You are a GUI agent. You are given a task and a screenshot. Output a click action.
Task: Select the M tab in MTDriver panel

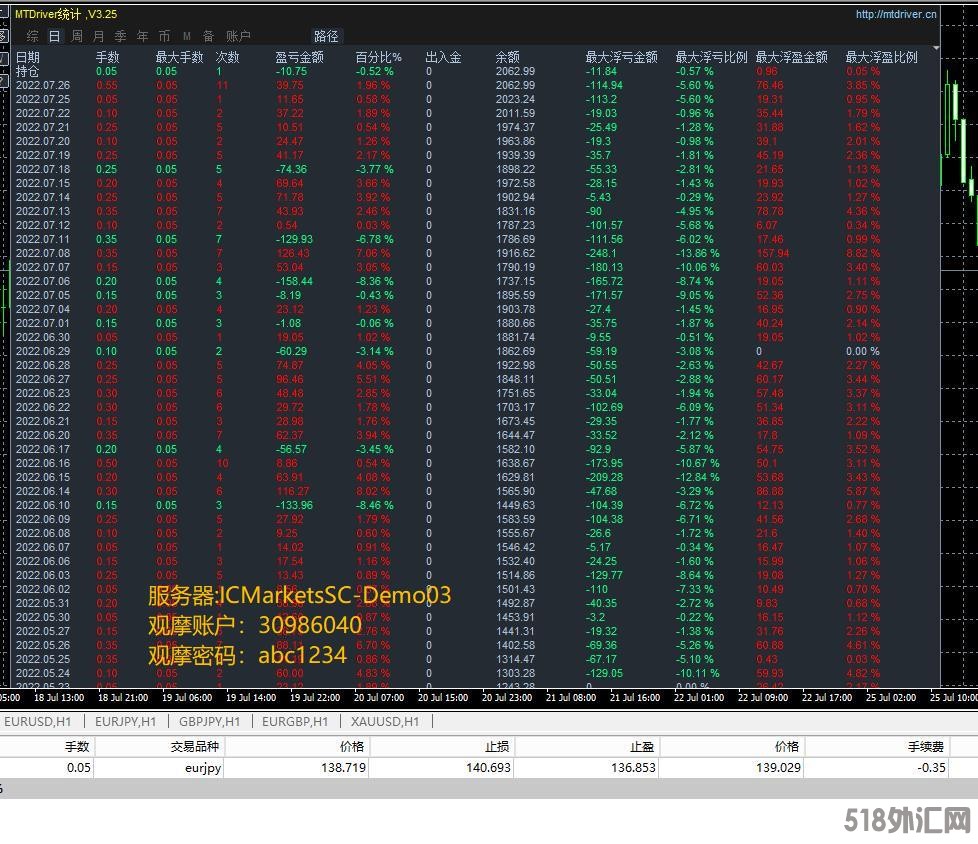coord(186,36)
